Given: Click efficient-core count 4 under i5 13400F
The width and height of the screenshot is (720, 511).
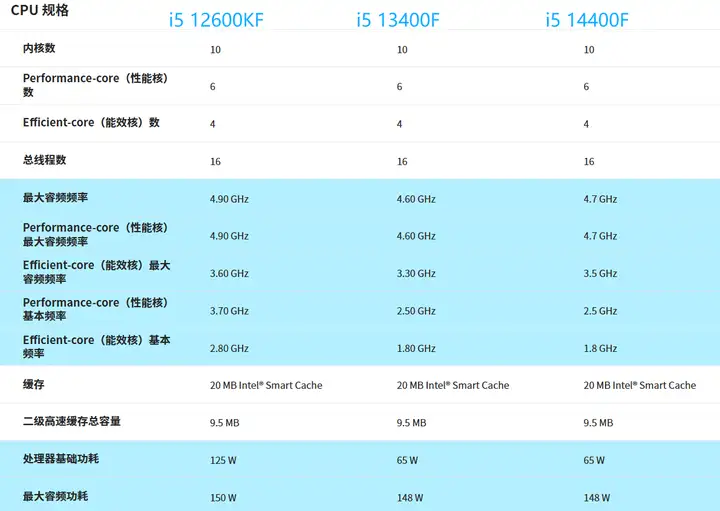Looking at the screenshot, I should (399, 124).
